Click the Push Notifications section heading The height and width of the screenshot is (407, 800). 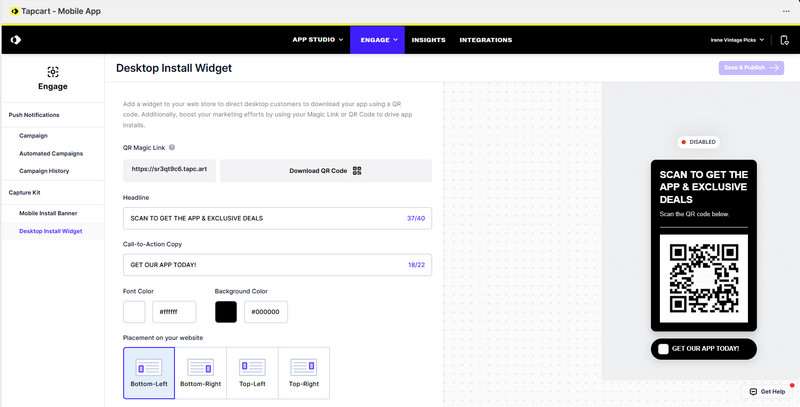pos(34,115)
